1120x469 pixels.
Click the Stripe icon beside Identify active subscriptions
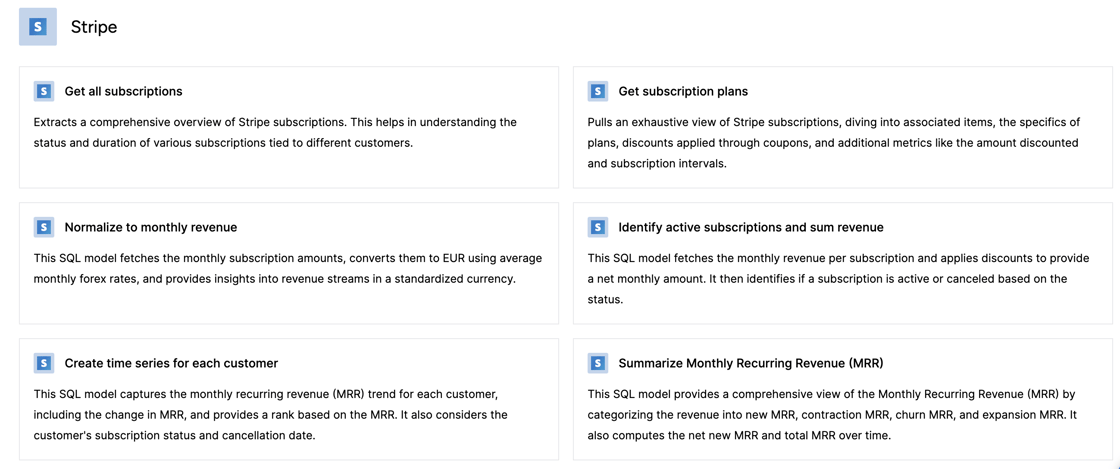pyautogui.click(x=598, y=227)
